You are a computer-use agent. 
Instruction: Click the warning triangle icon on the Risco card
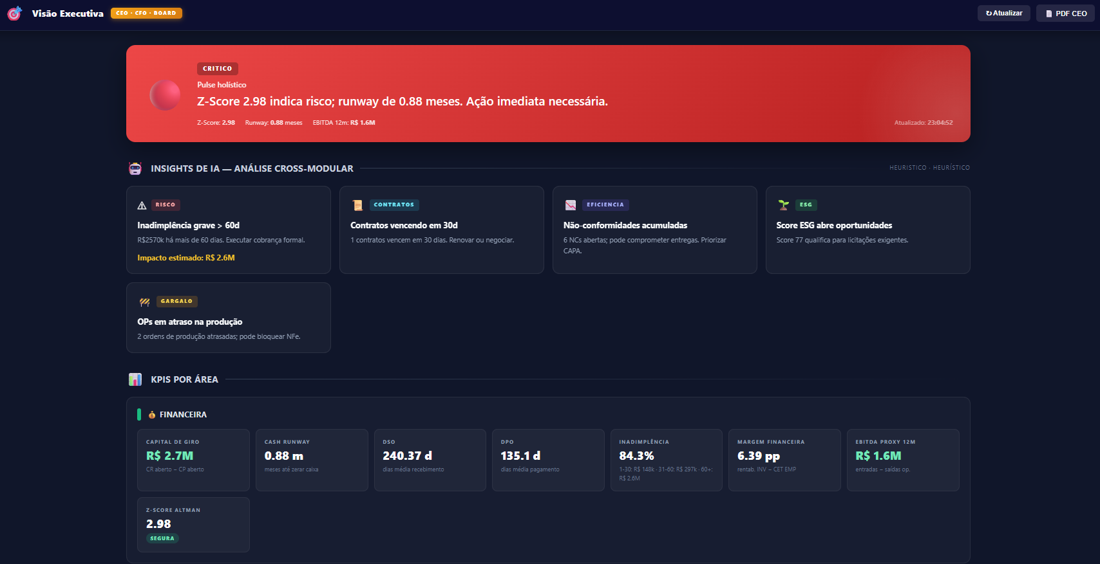click(142, 206)
